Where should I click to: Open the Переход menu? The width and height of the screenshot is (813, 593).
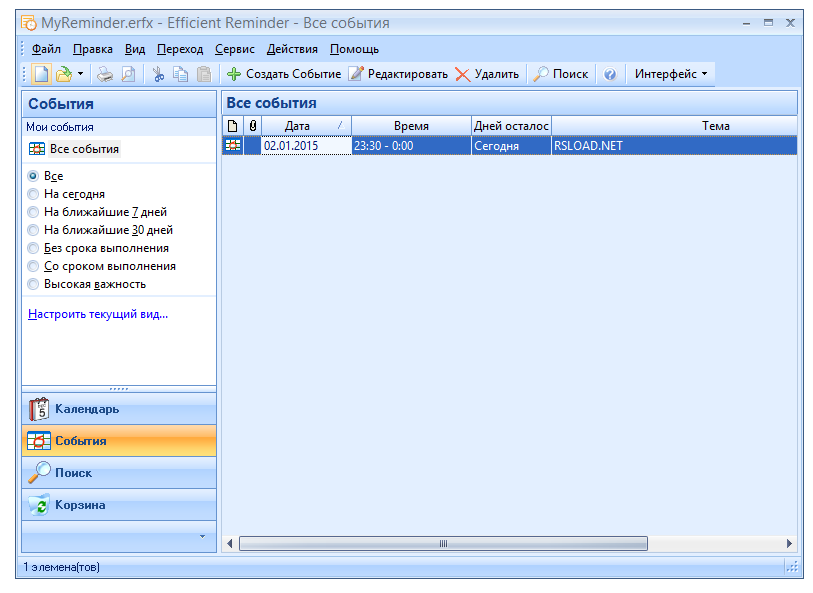click(180, 49)
